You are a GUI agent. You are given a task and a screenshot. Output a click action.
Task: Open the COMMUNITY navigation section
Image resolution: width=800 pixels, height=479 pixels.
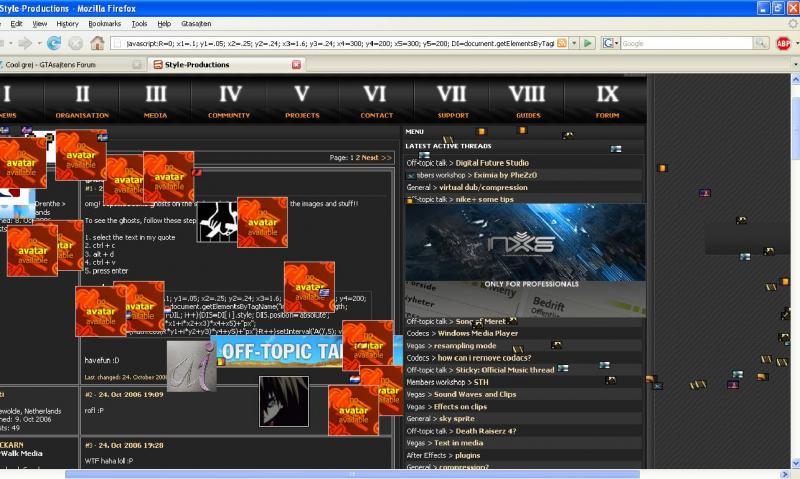[x=229, y=101]
